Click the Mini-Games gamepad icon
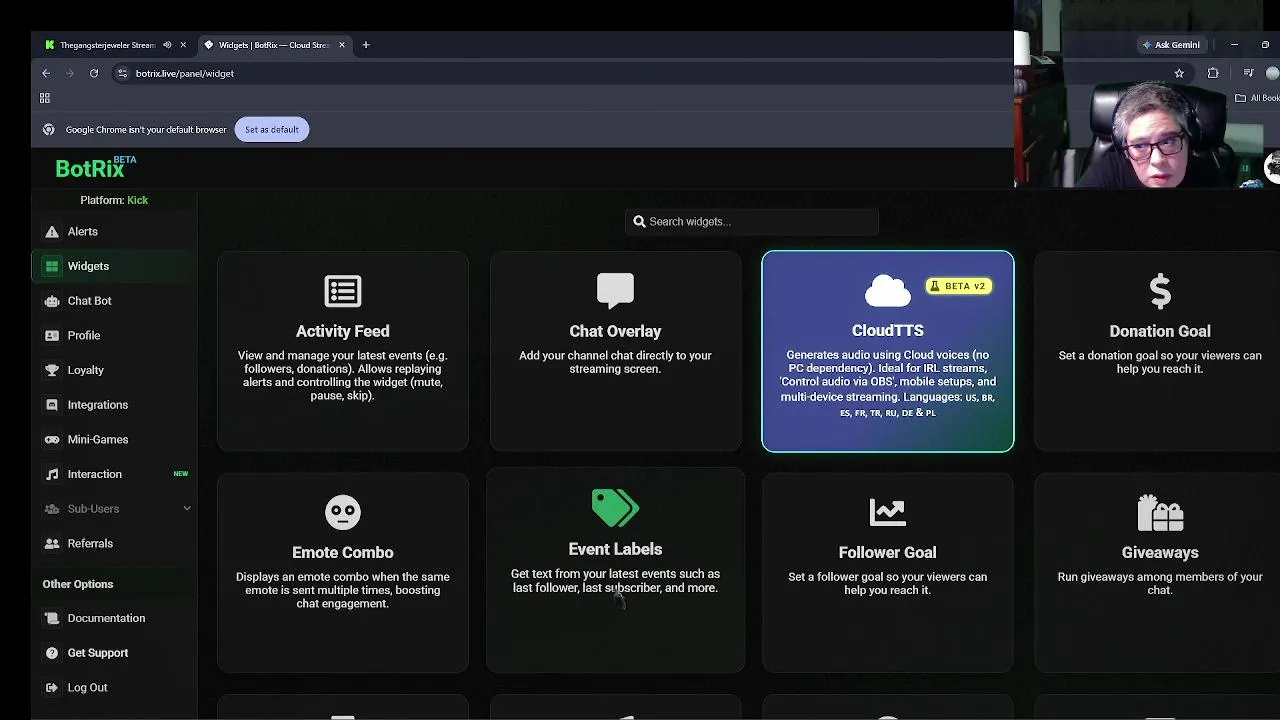This screenshot has width=1280, height=720. 52,439
